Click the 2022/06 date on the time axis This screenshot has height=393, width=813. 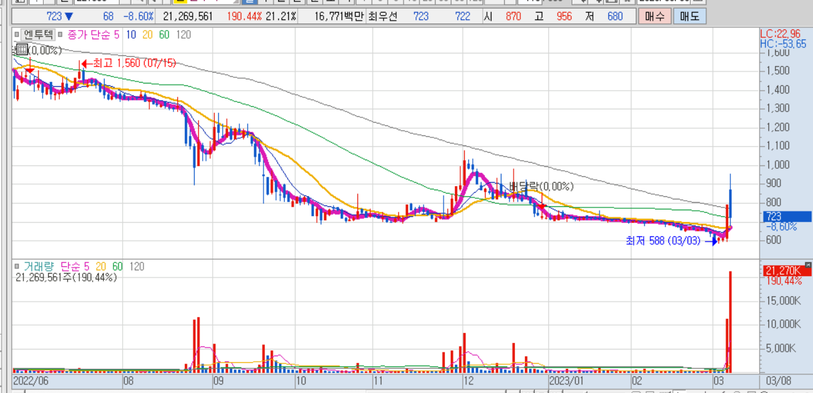[x=30, y=381]
